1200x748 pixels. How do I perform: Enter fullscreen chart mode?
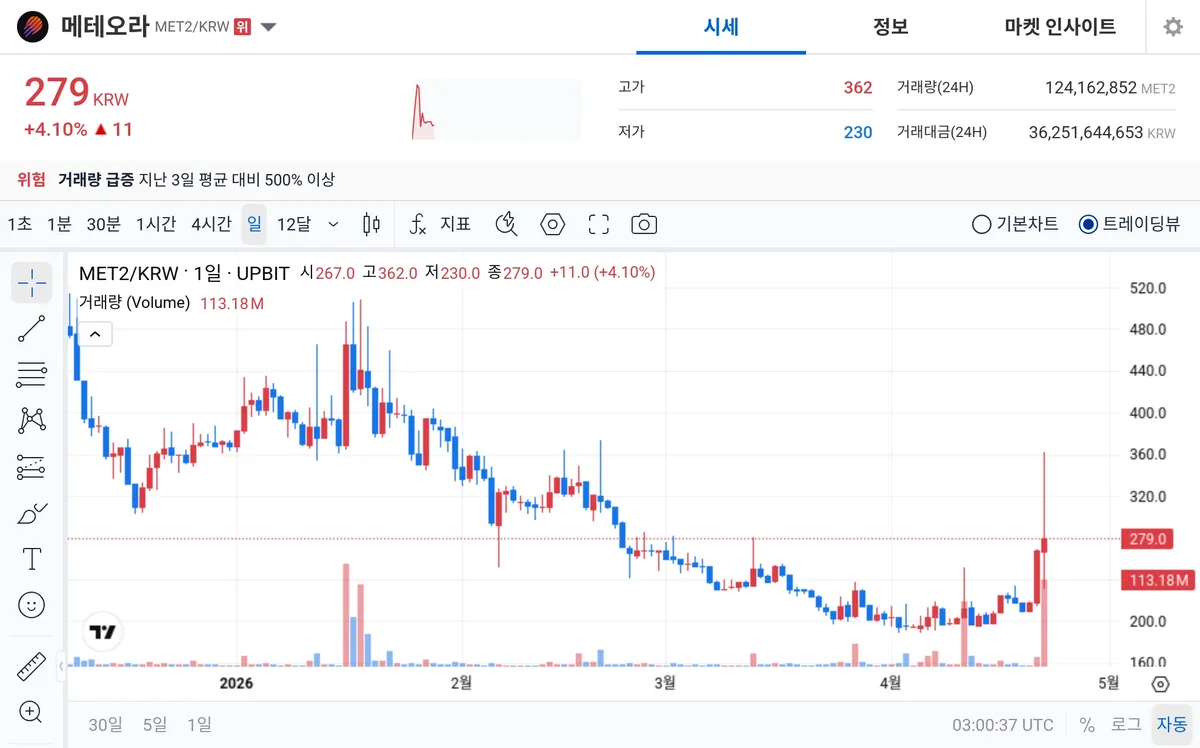point(599,224)
